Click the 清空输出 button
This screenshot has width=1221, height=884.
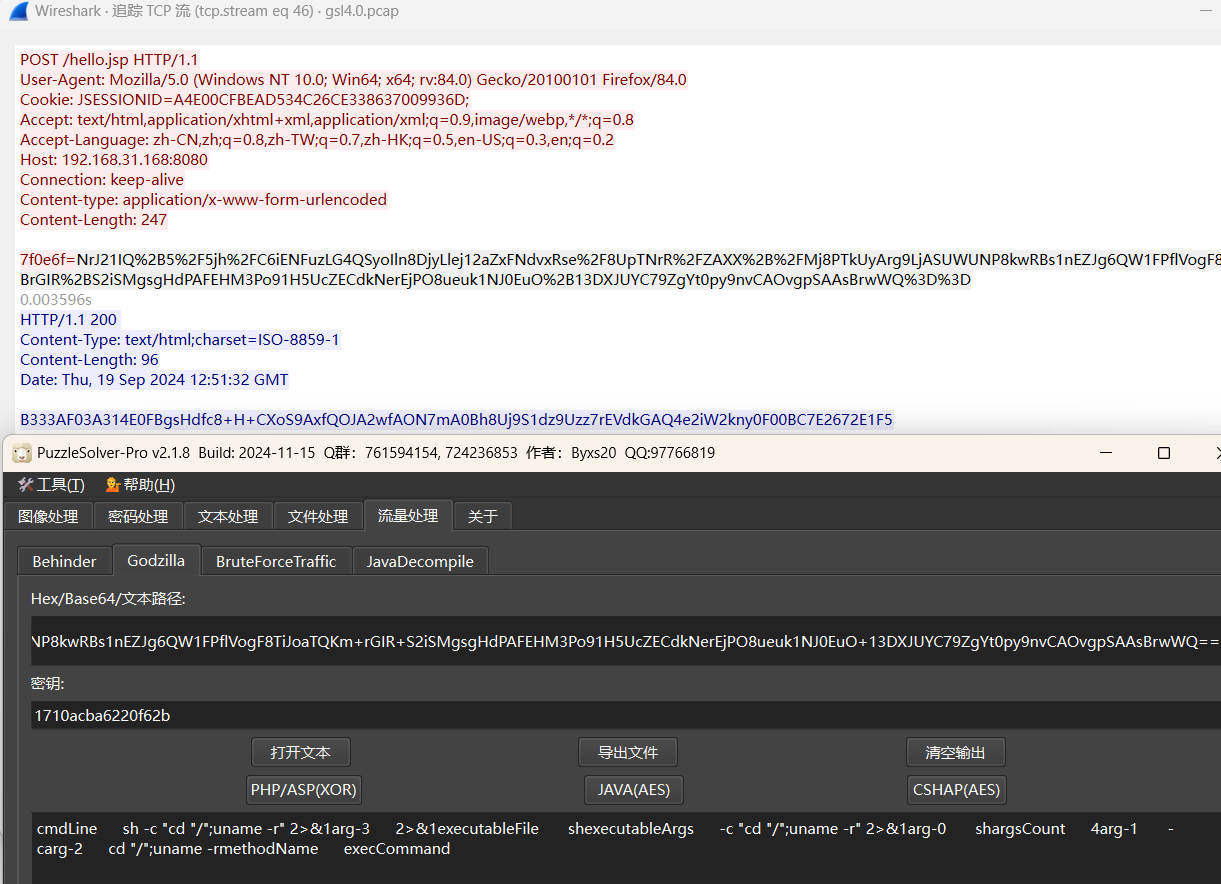point(956,752)
